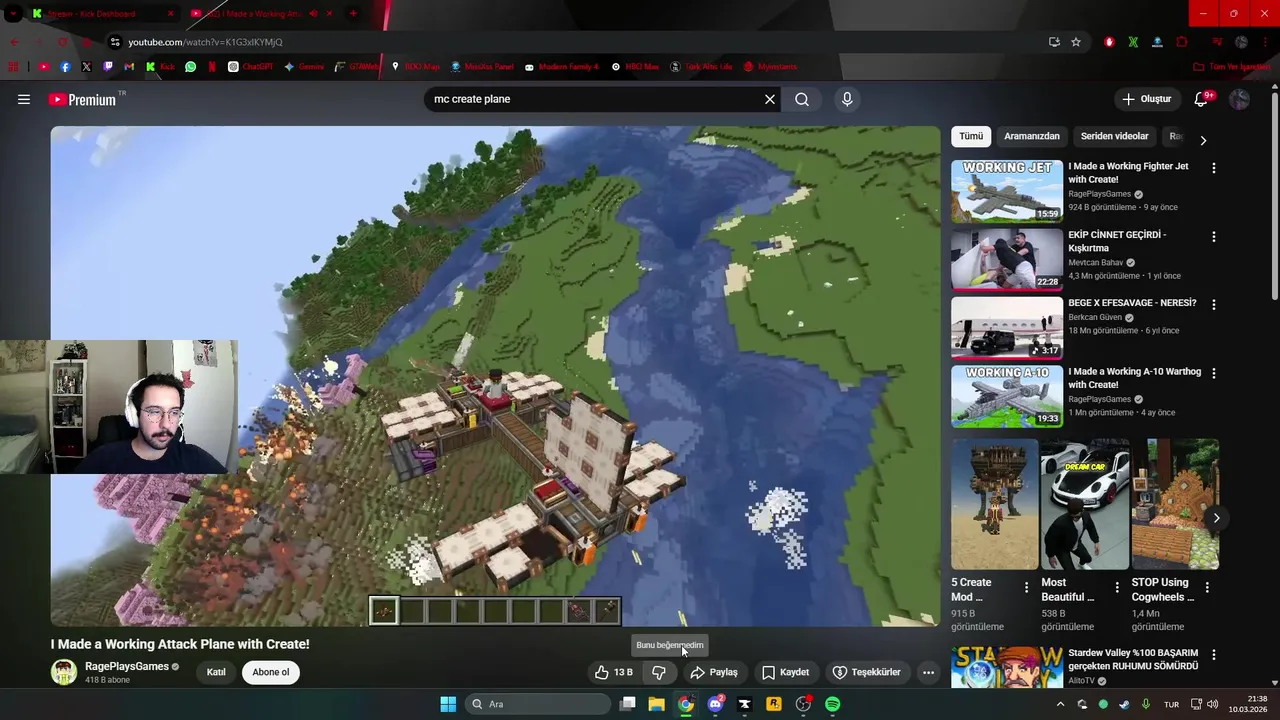Open the X (Twitter) bookmark icon
Screen dimensions: 1280x720
click(x=86, y=67)
